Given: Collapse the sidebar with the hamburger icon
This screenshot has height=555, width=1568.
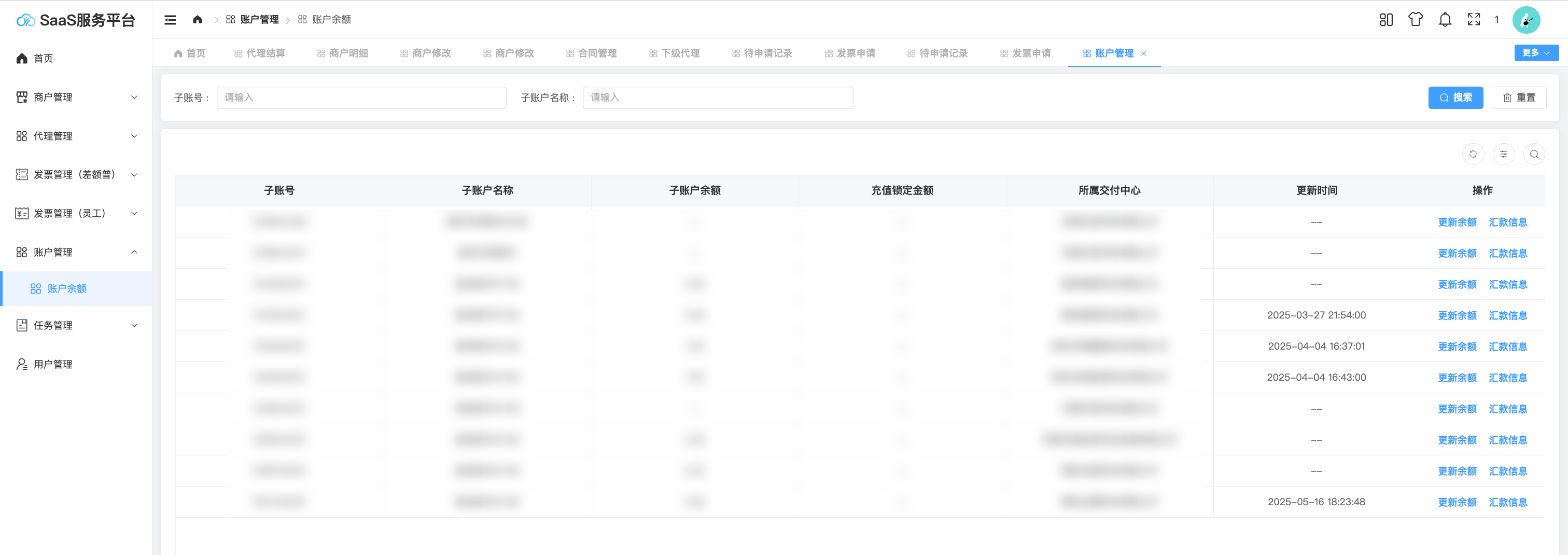Looking at the screenshot, I should click(171, 20).
